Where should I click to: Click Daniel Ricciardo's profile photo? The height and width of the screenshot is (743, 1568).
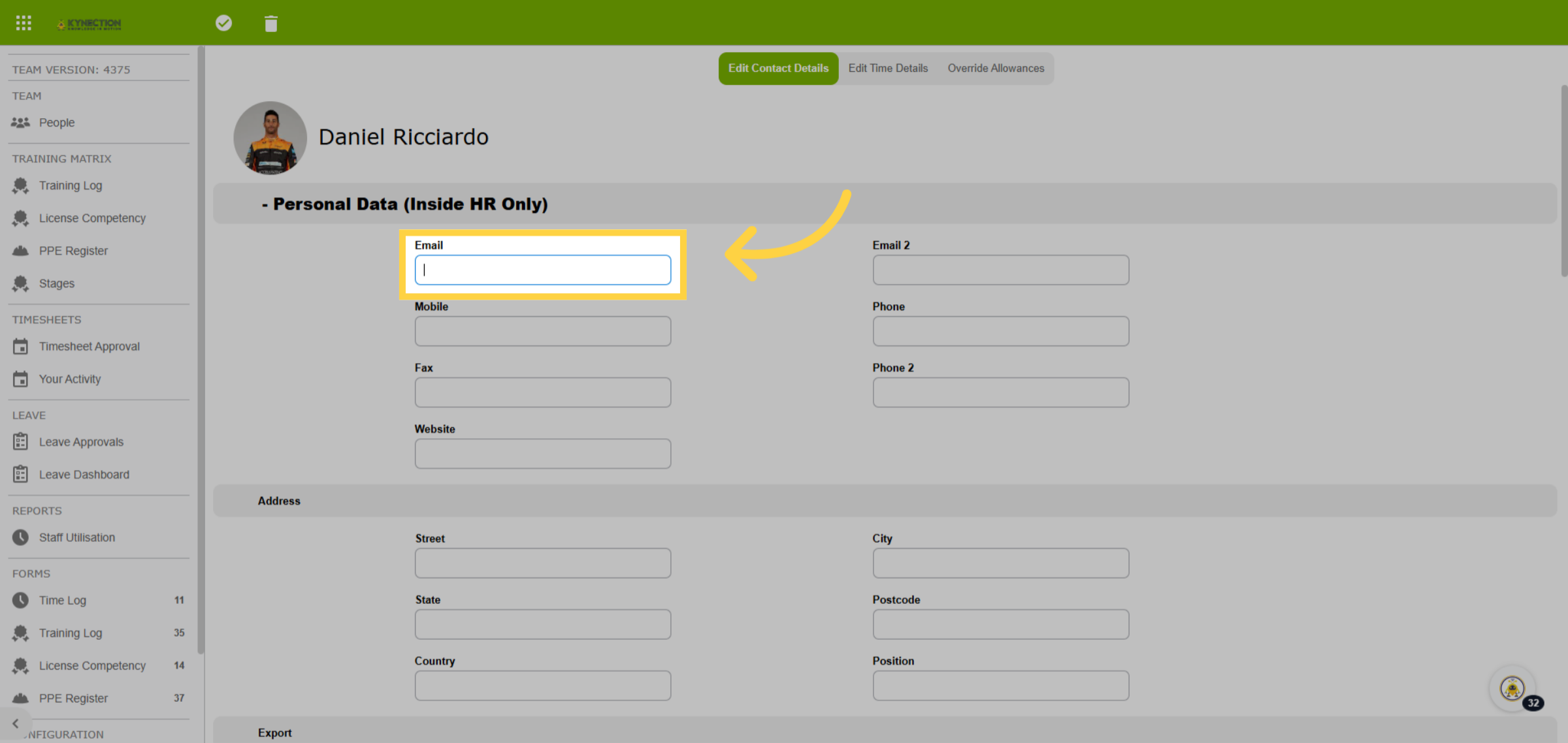(270, 138)
